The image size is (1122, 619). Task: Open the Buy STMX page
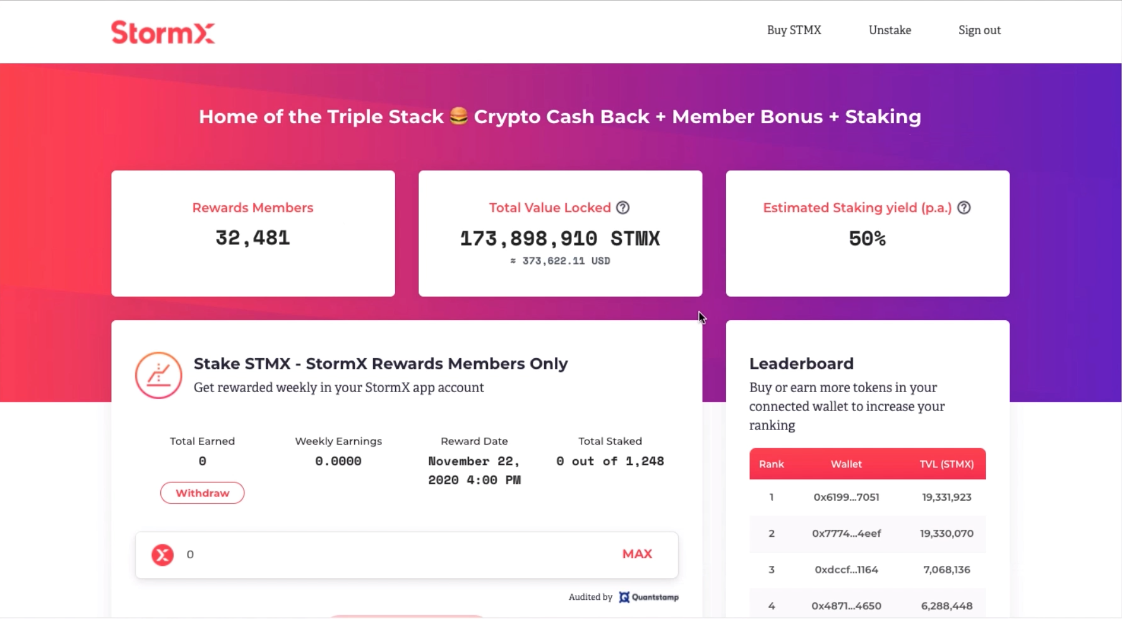[794, 30]
